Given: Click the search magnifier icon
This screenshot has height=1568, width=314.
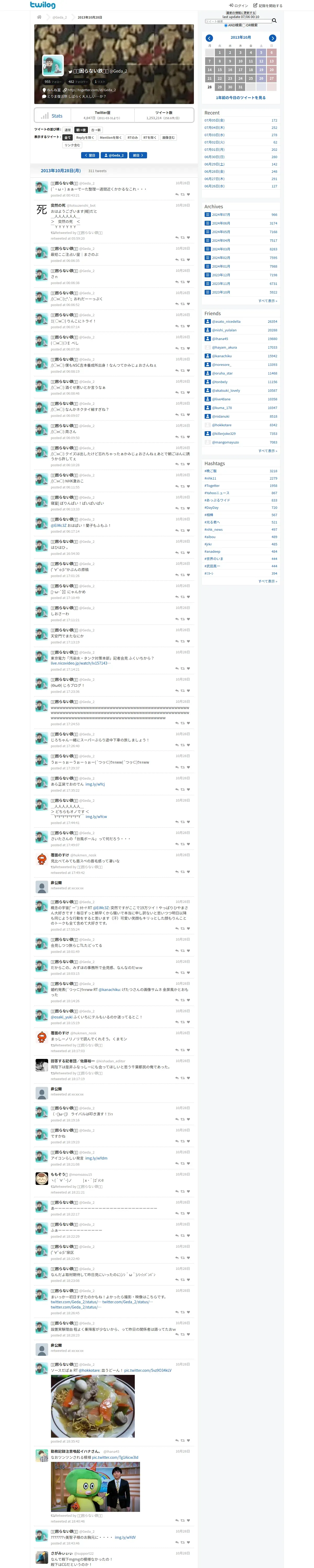Looking at the screenshot, I should 274,21.
